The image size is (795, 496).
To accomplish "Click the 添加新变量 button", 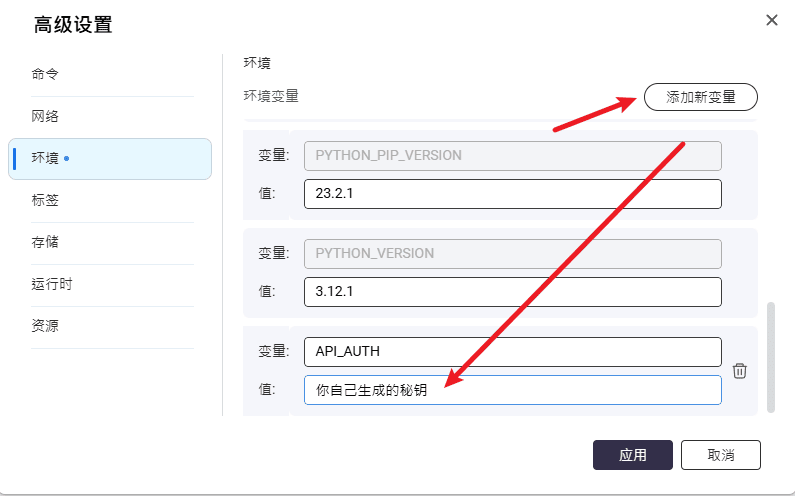I will coord(700,97).
